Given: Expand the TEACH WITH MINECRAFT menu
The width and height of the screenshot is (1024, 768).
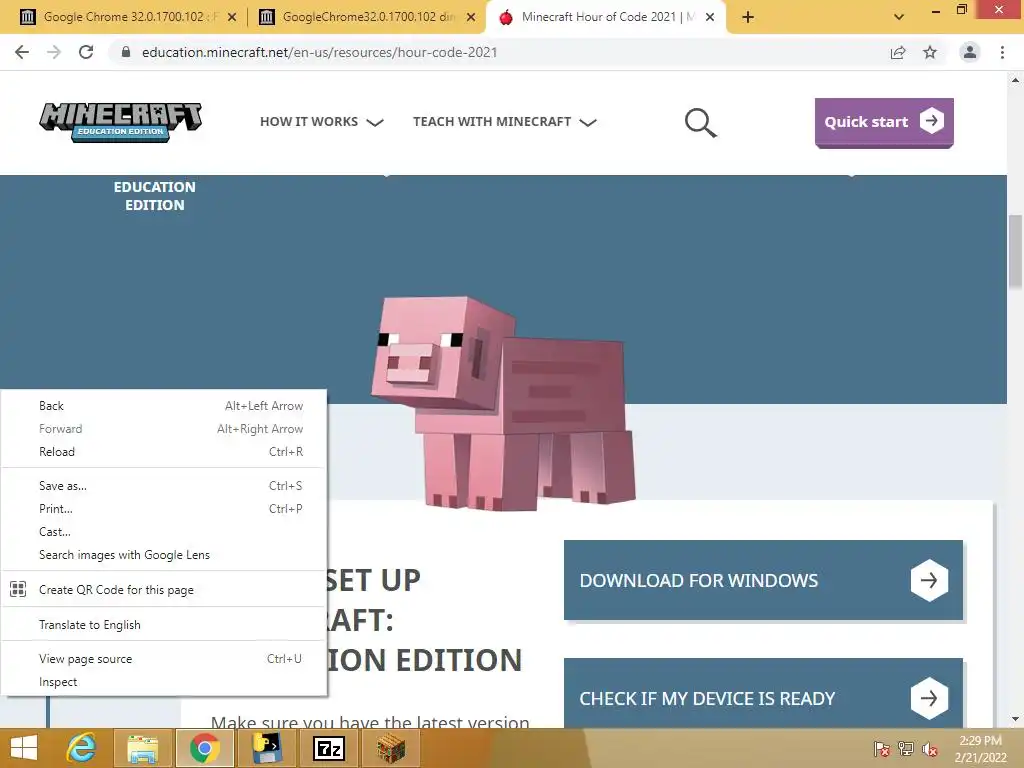Looking at the screenshot, I should 505,122.
